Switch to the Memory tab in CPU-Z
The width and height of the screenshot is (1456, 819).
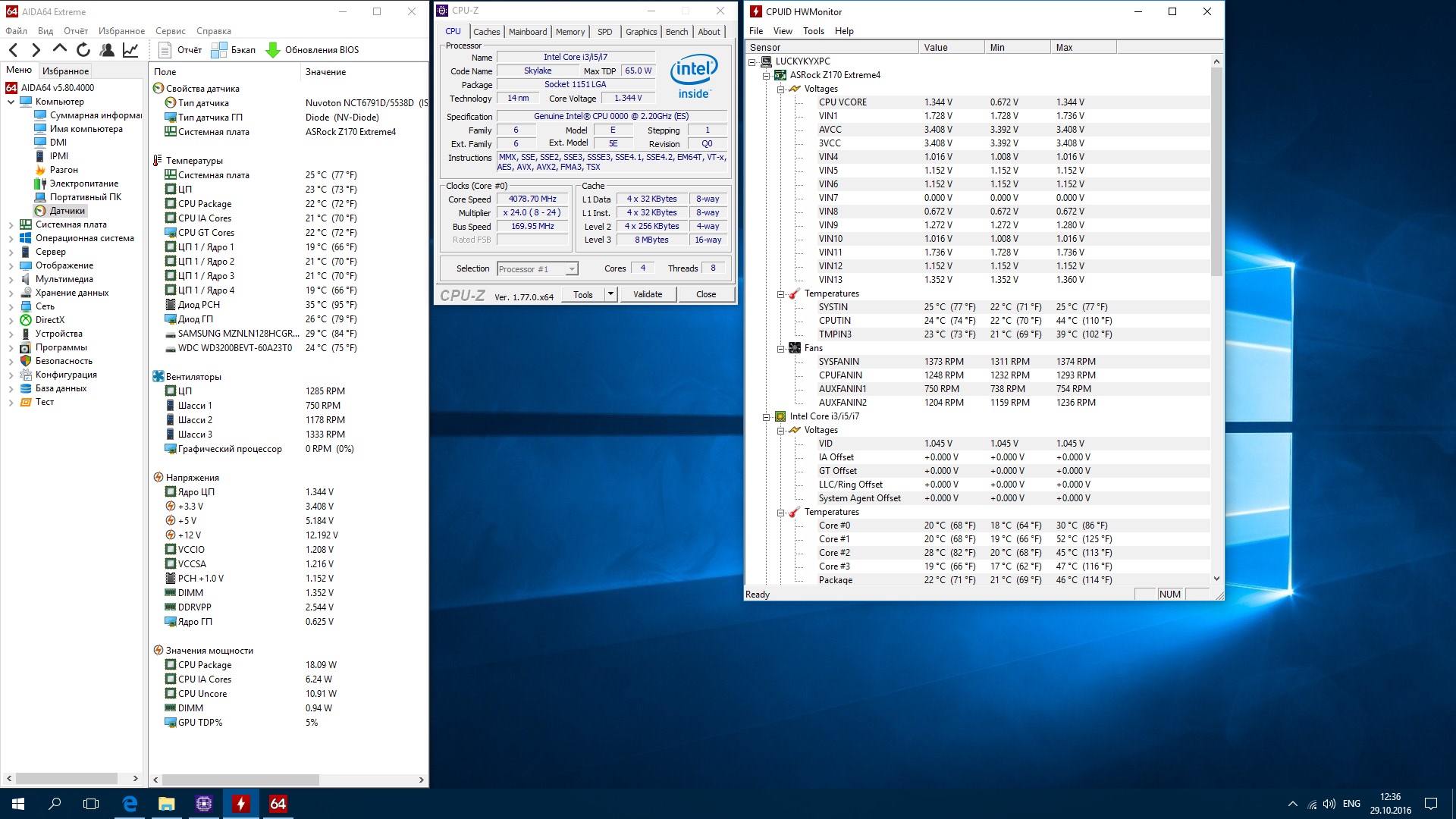click(570, 32)
